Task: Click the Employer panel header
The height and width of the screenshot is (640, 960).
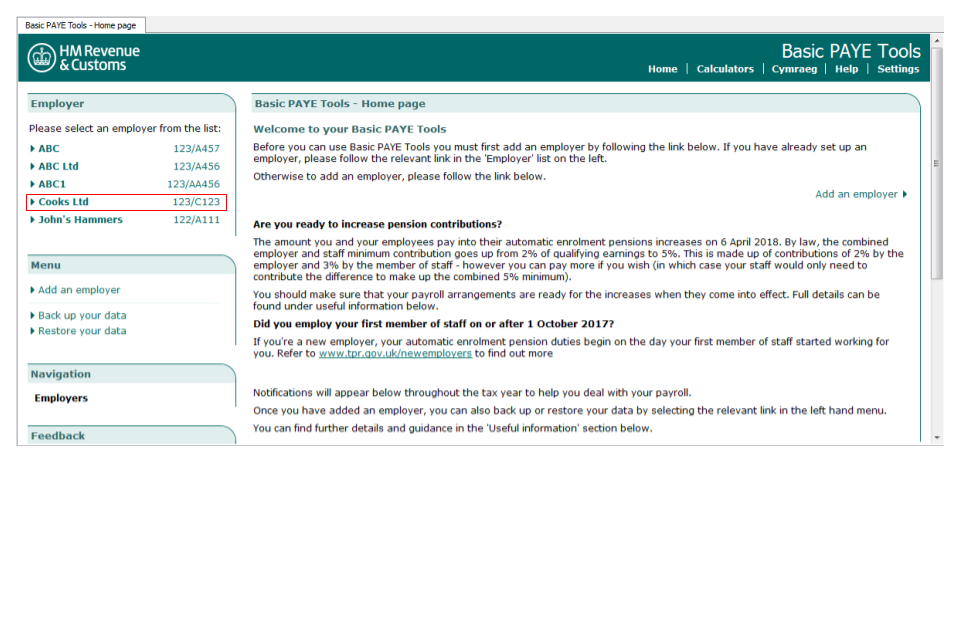Action: 131,104
